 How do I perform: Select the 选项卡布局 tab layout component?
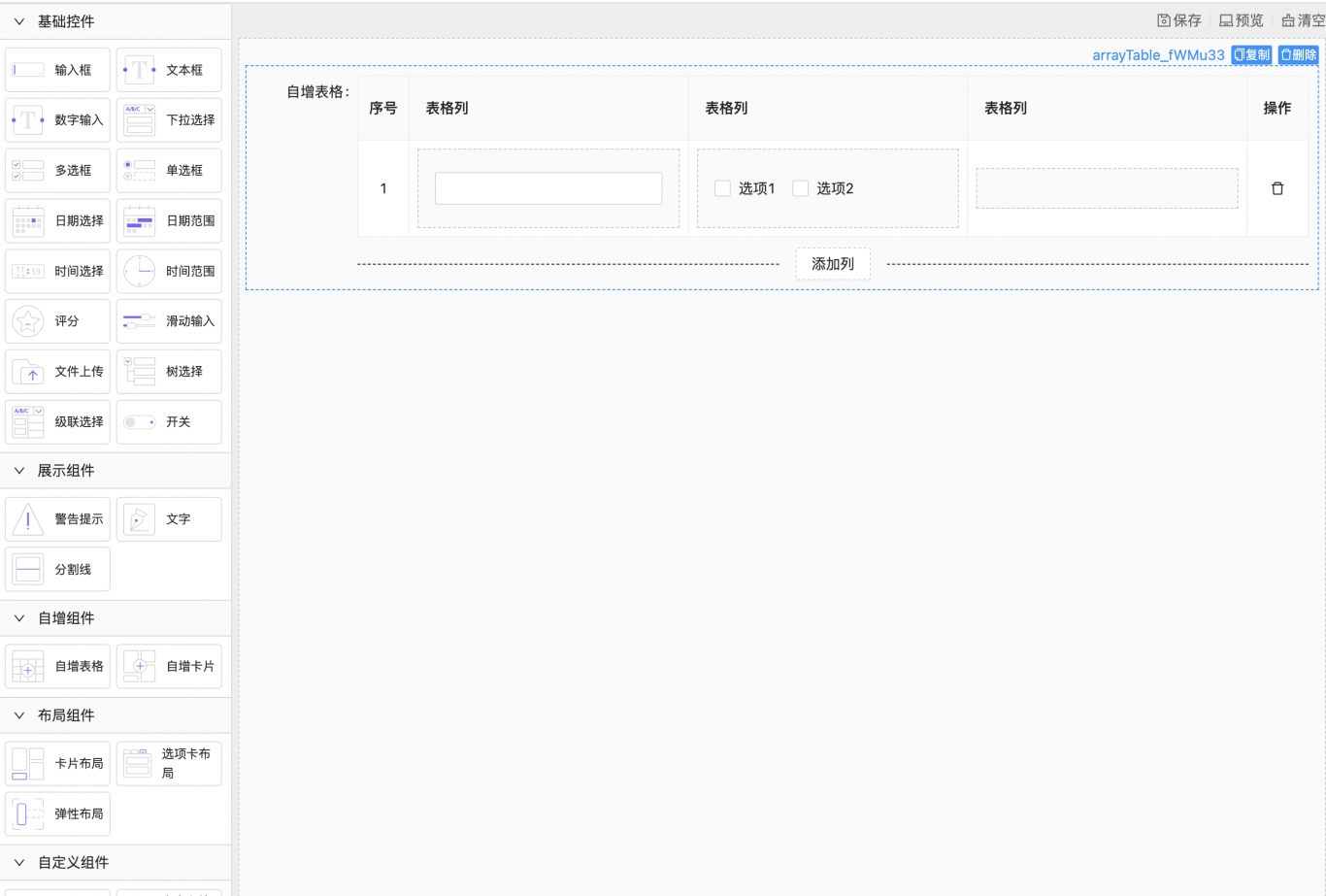point(169,764)
